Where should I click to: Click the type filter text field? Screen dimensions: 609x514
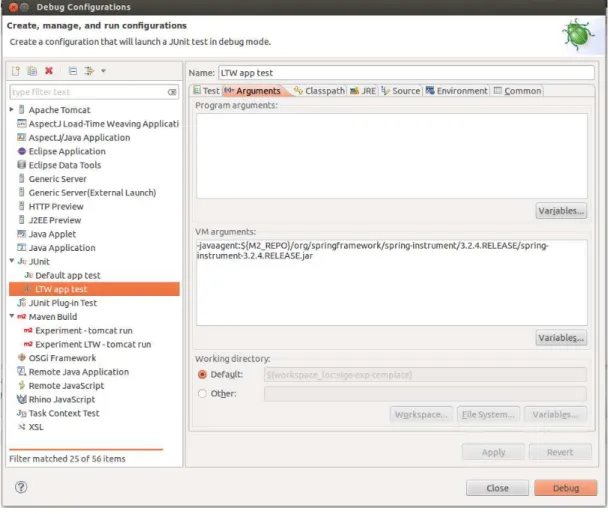[94, 92]
